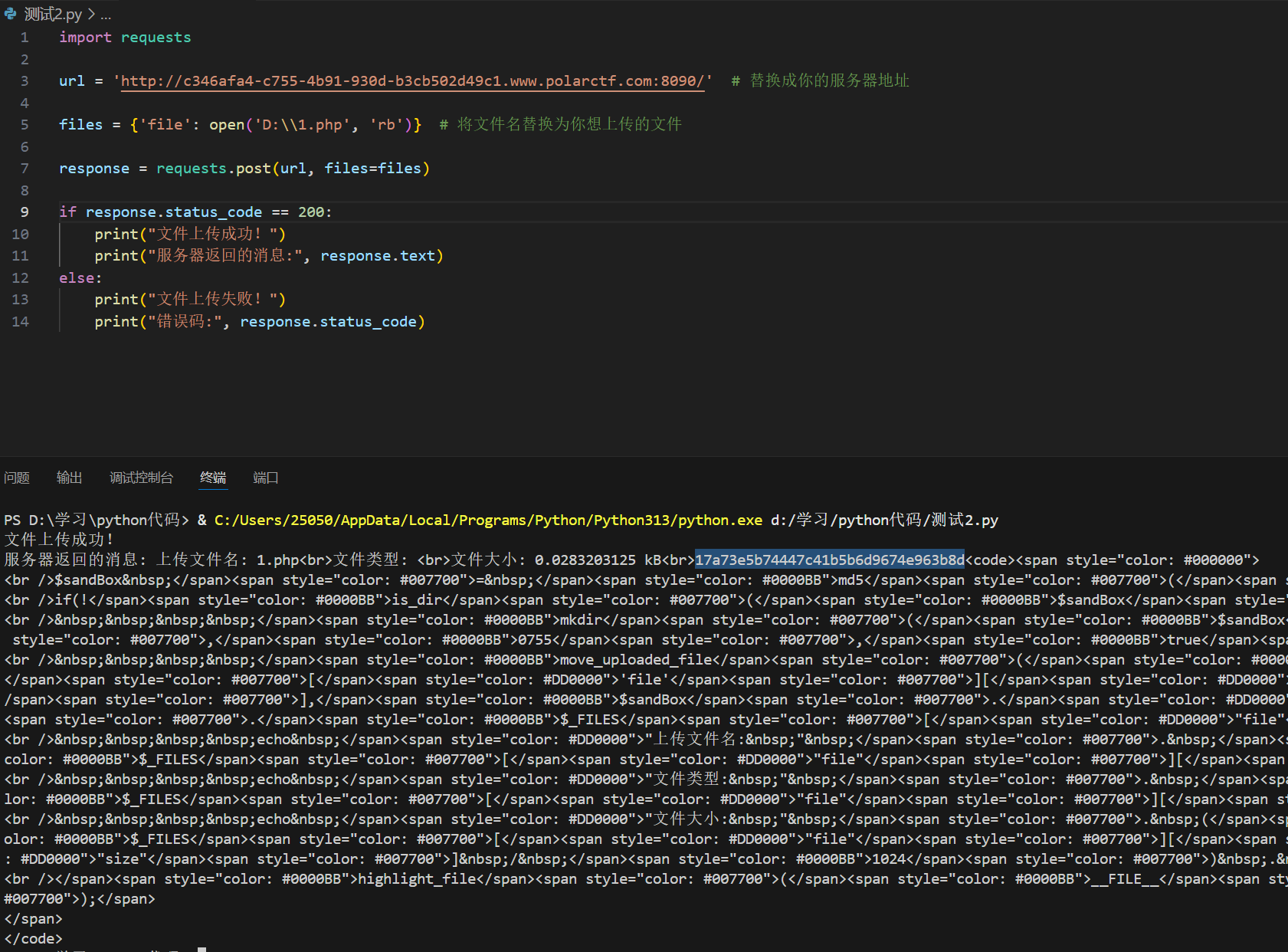
Task: Click line number 9 in the gutter
Action: [x=25, y=212]
